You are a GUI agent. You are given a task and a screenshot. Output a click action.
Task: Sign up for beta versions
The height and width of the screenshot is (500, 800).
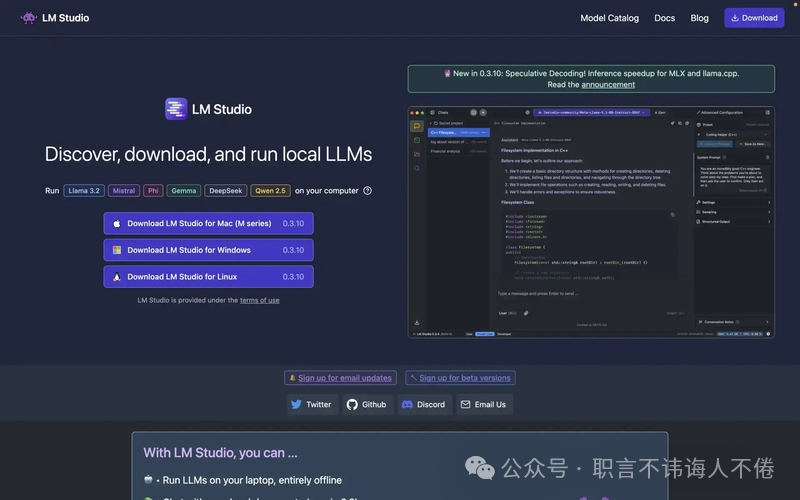pos(460,378)
